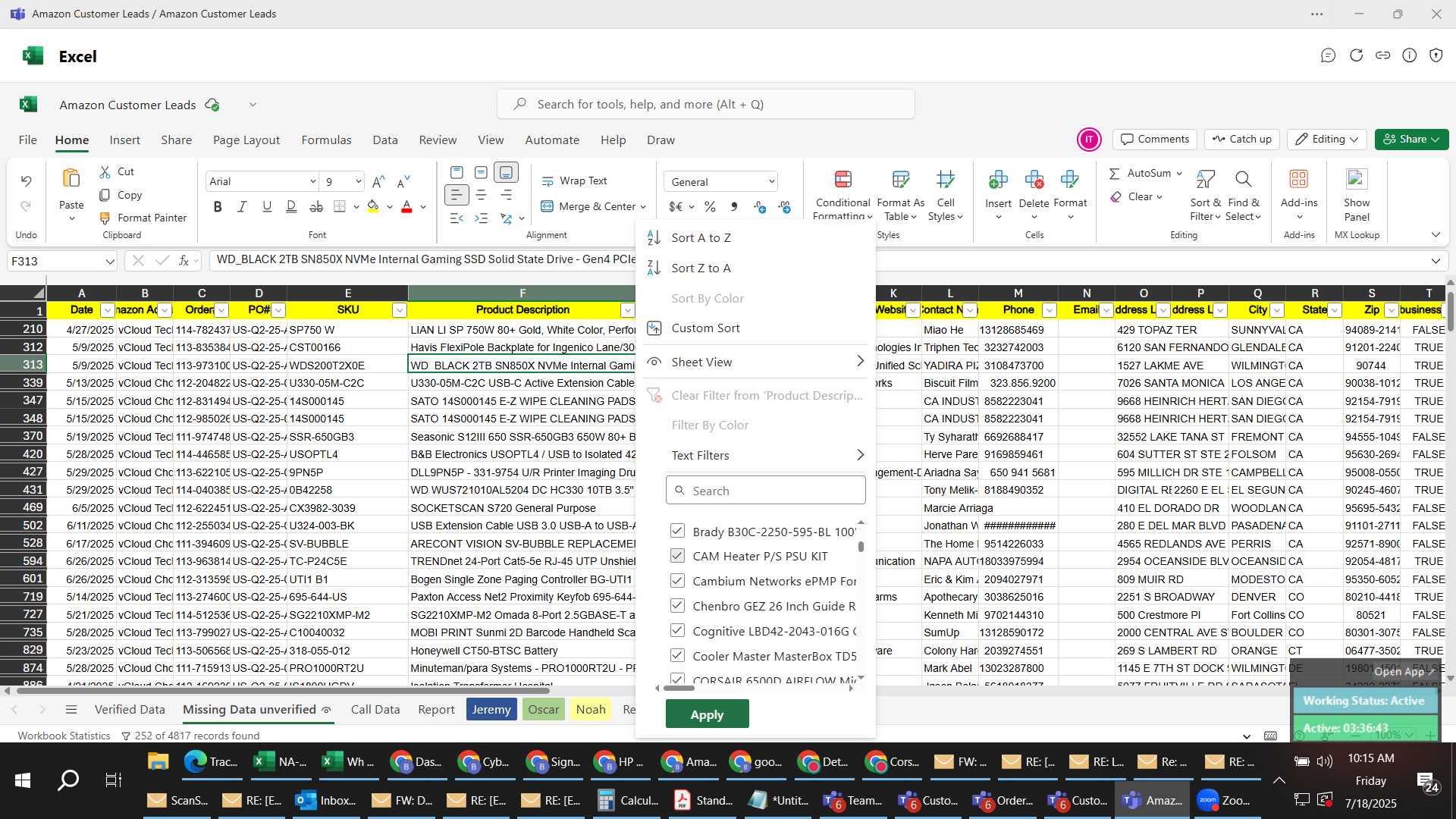The height and width of the screenshot is (819, 1456).
Task: Open Find & Select tool
Action: [x=1243, y=195]
